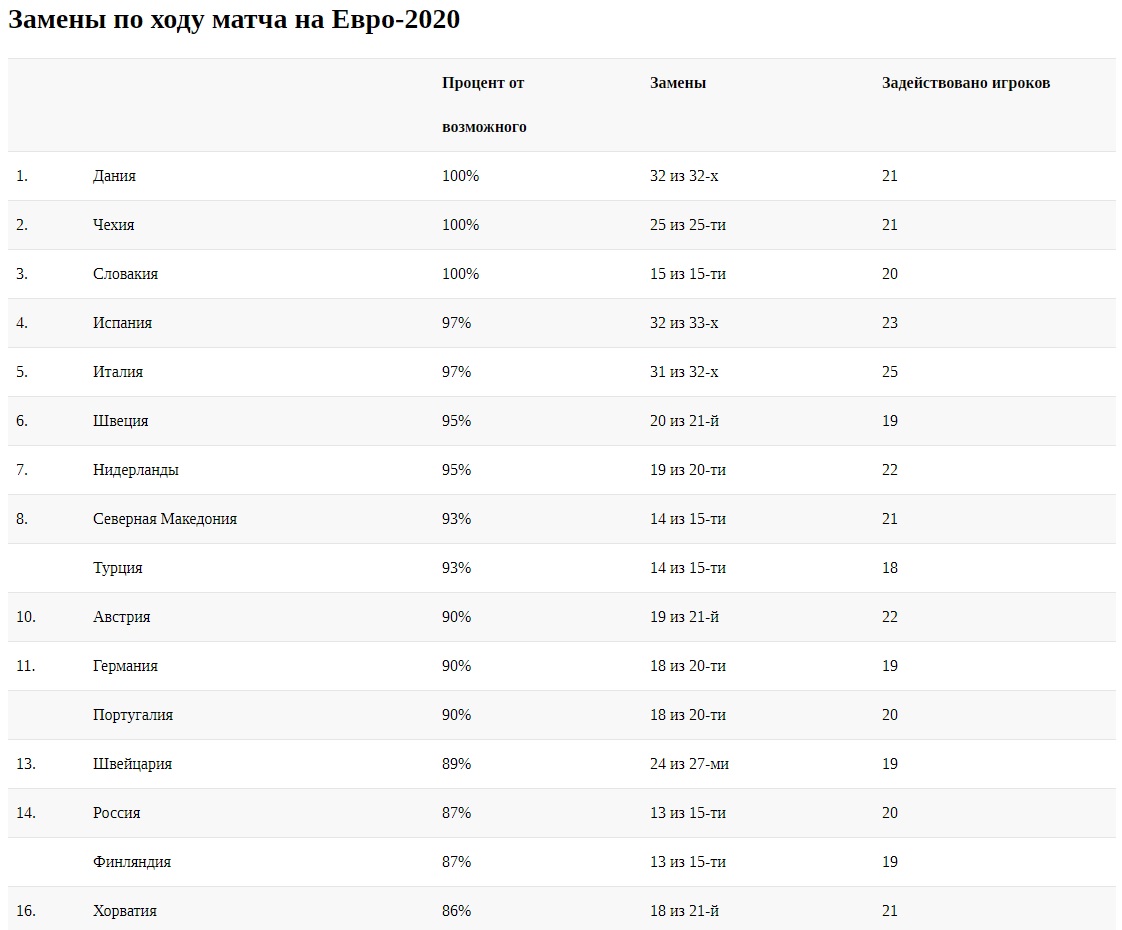
Task: Select the '32 из 33-х' cell
Action: [x=684, y=323]
